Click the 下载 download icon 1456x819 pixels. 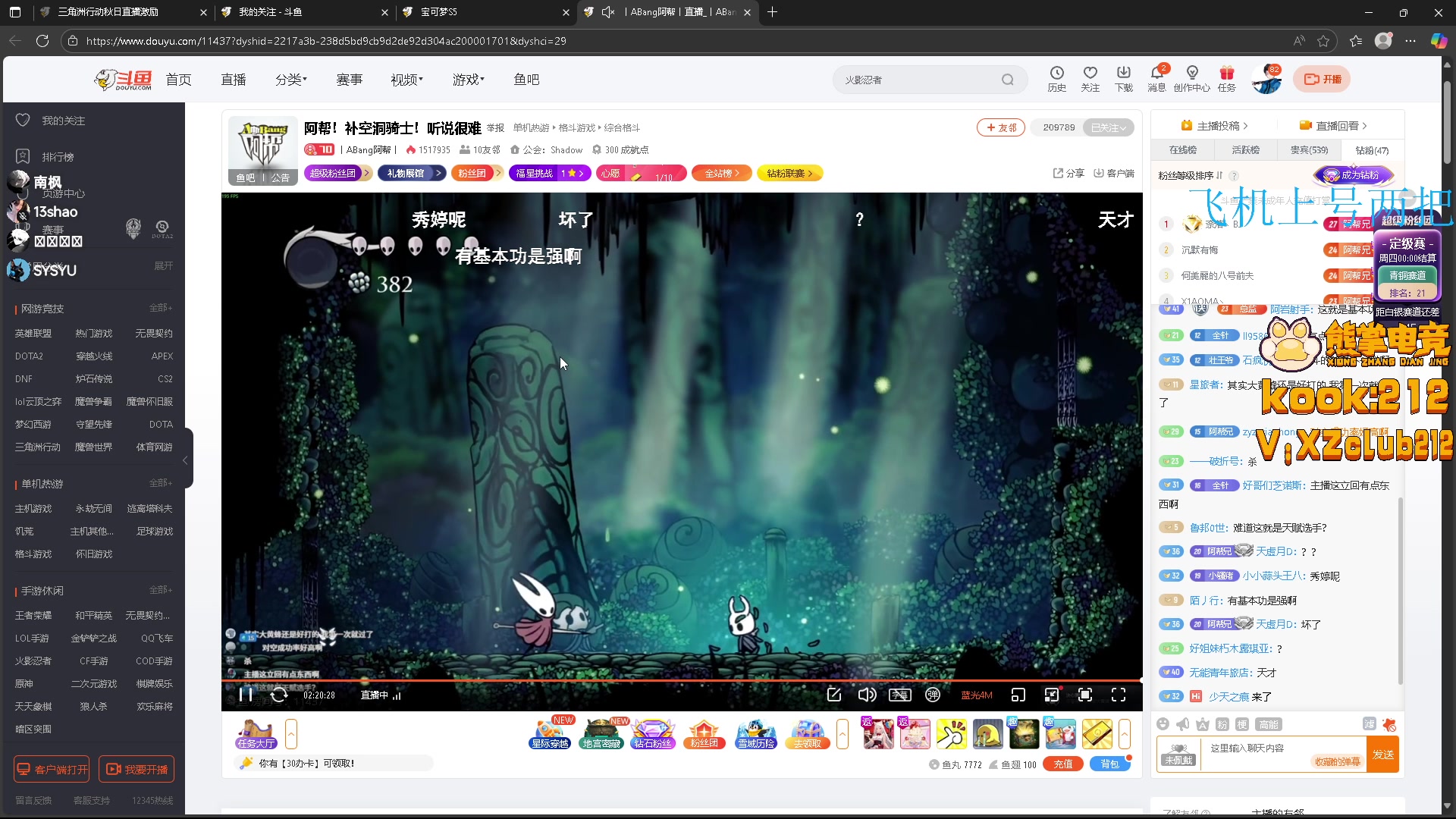click(x=1124, y=79)
